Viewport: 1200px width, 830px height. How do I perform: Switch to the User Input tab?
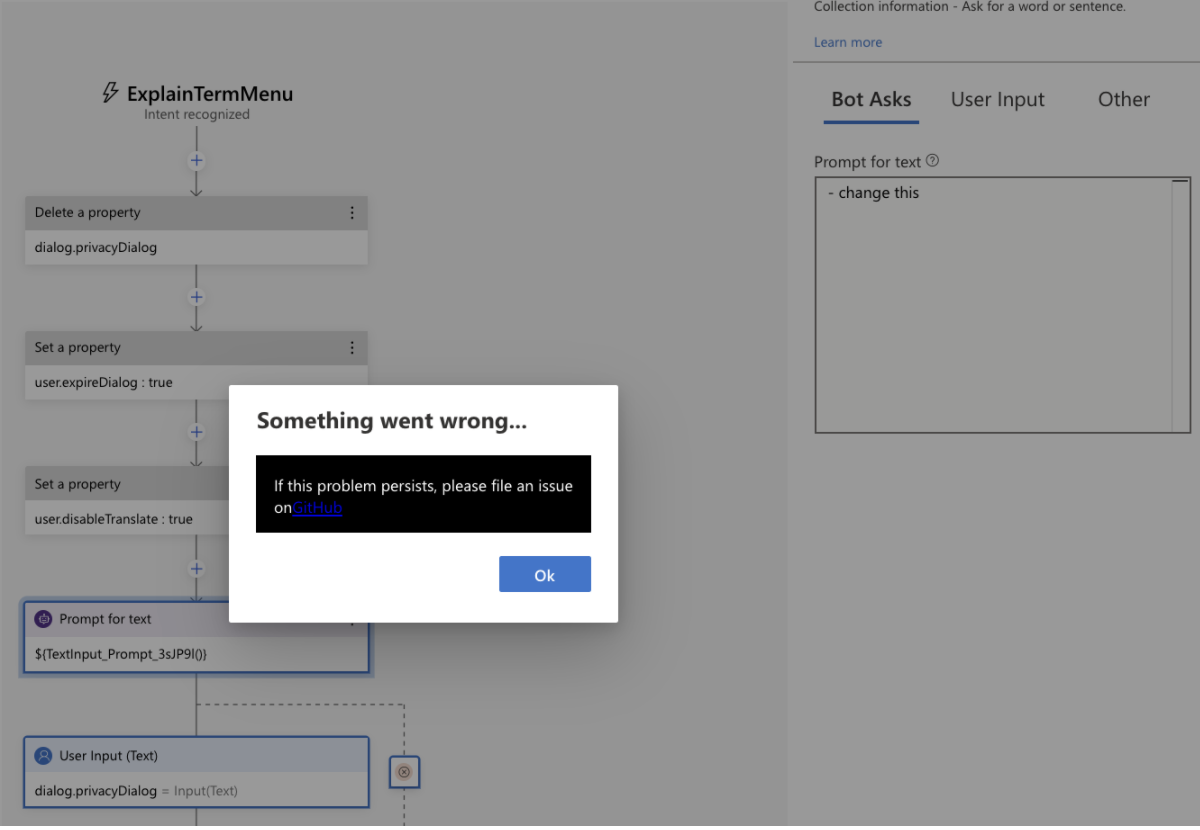click(997, 99)
